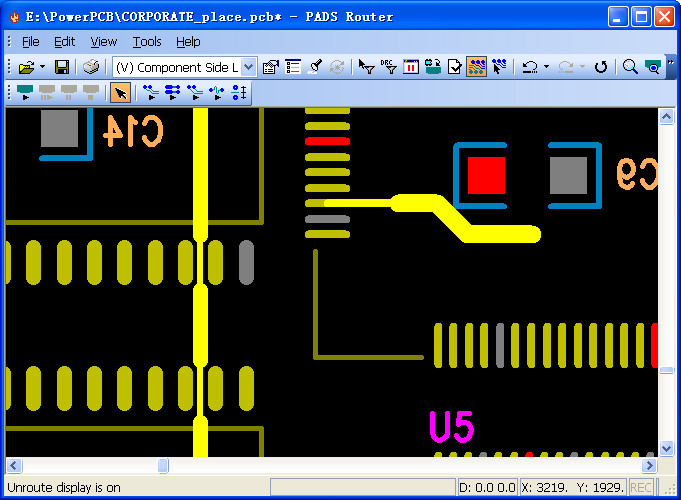Click the red pad near C9

click(486, 176)
